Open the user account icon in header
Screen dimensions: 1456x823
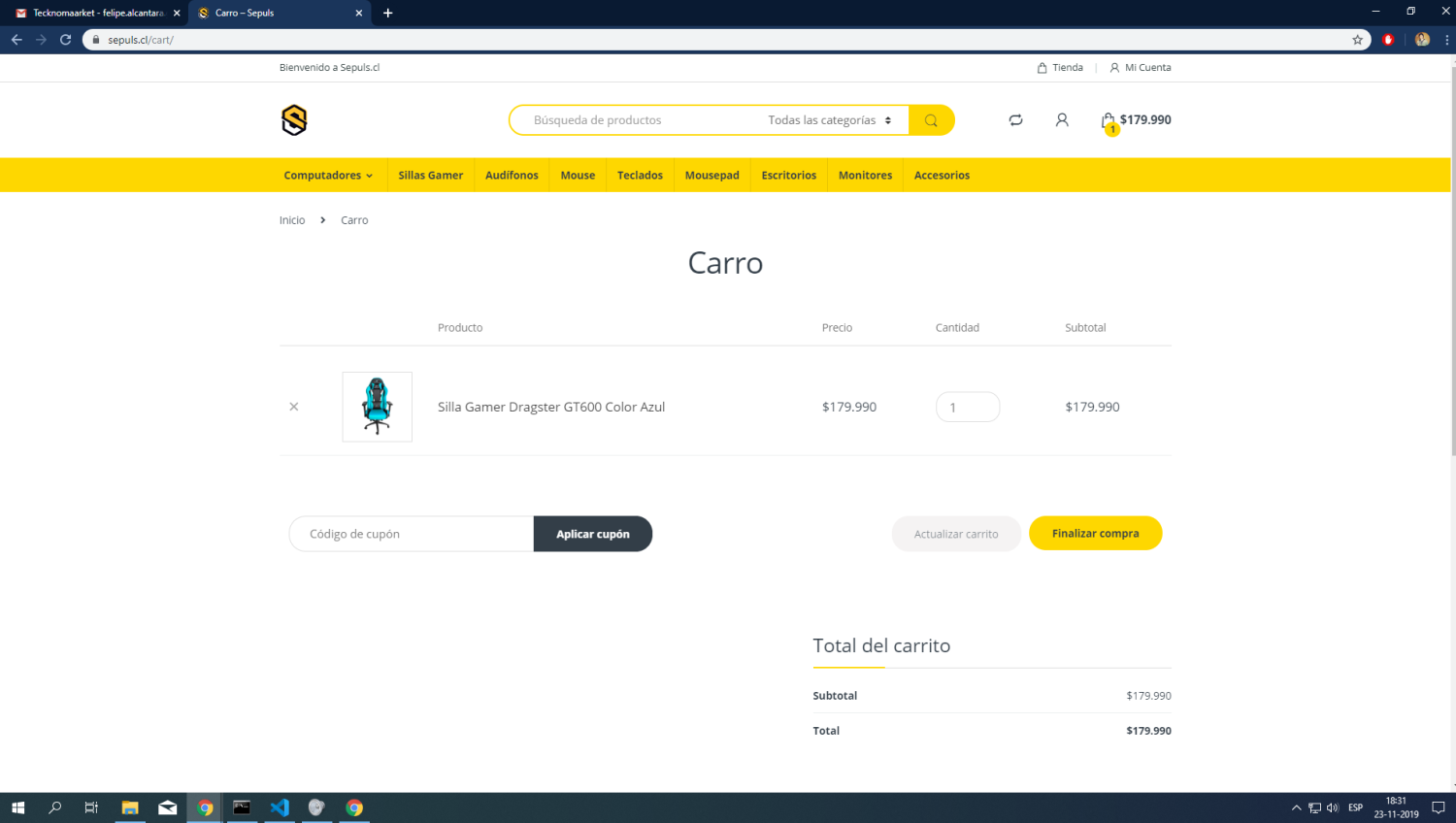coord(1062,120)
